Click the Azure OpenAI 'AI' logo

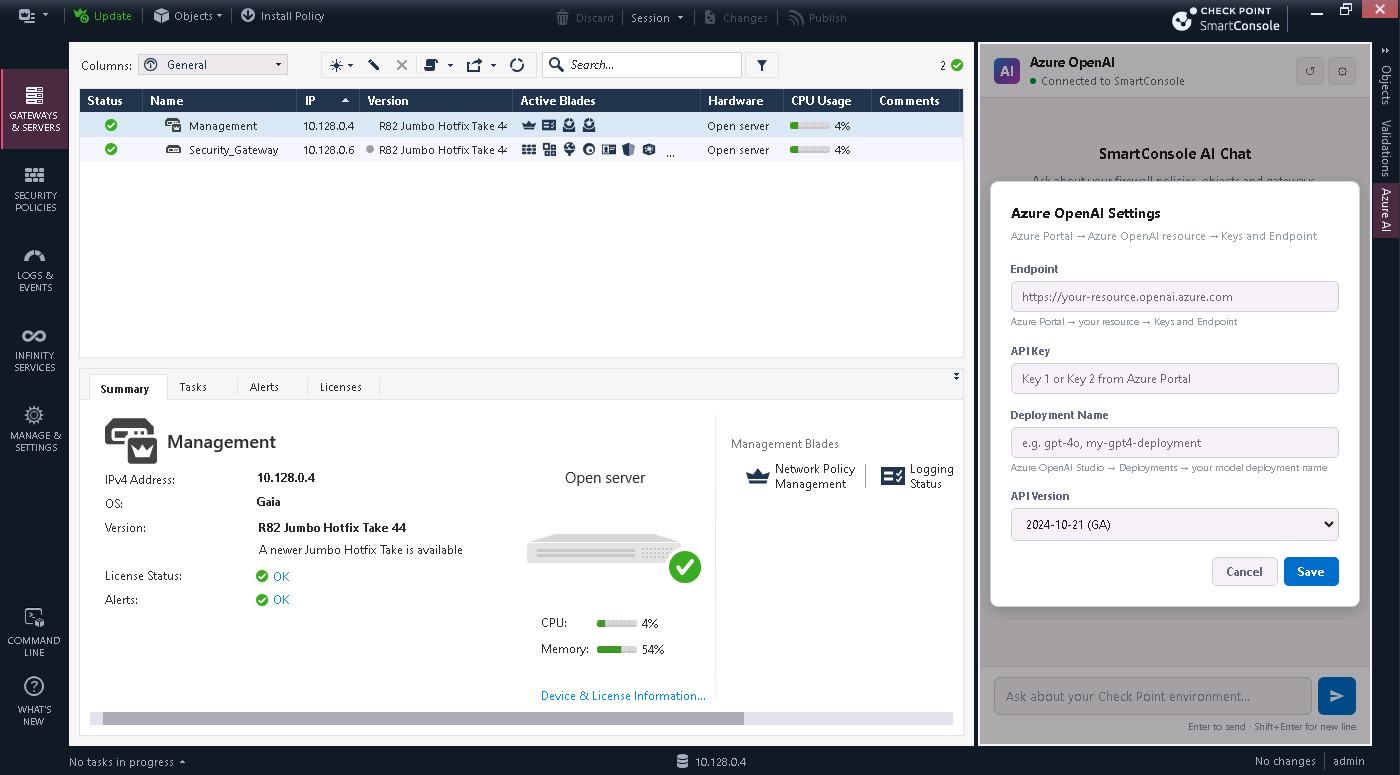(1007, 71)
